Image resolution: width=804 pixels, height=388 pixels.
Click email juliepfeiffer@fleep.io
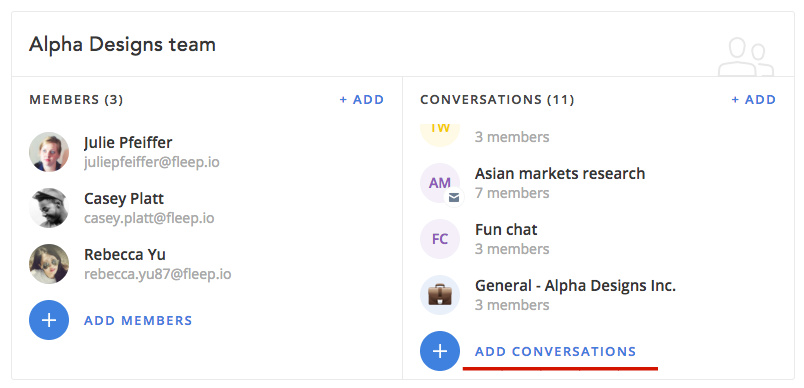click(x=152, y=162)
